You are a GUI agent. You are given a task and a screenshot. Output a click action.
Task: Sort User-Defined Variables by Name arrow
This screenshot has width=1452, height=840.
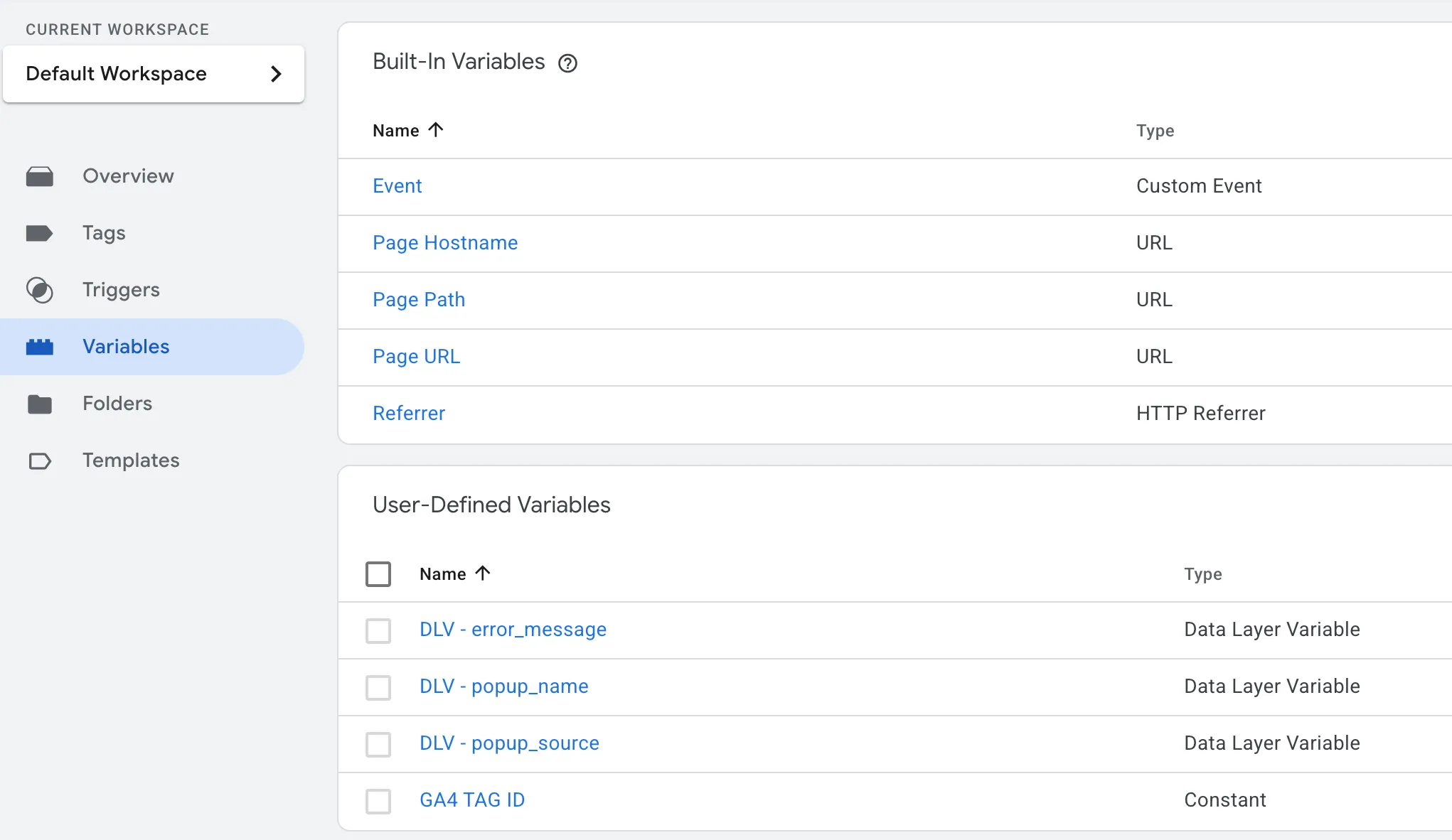[x=483, y=574]
